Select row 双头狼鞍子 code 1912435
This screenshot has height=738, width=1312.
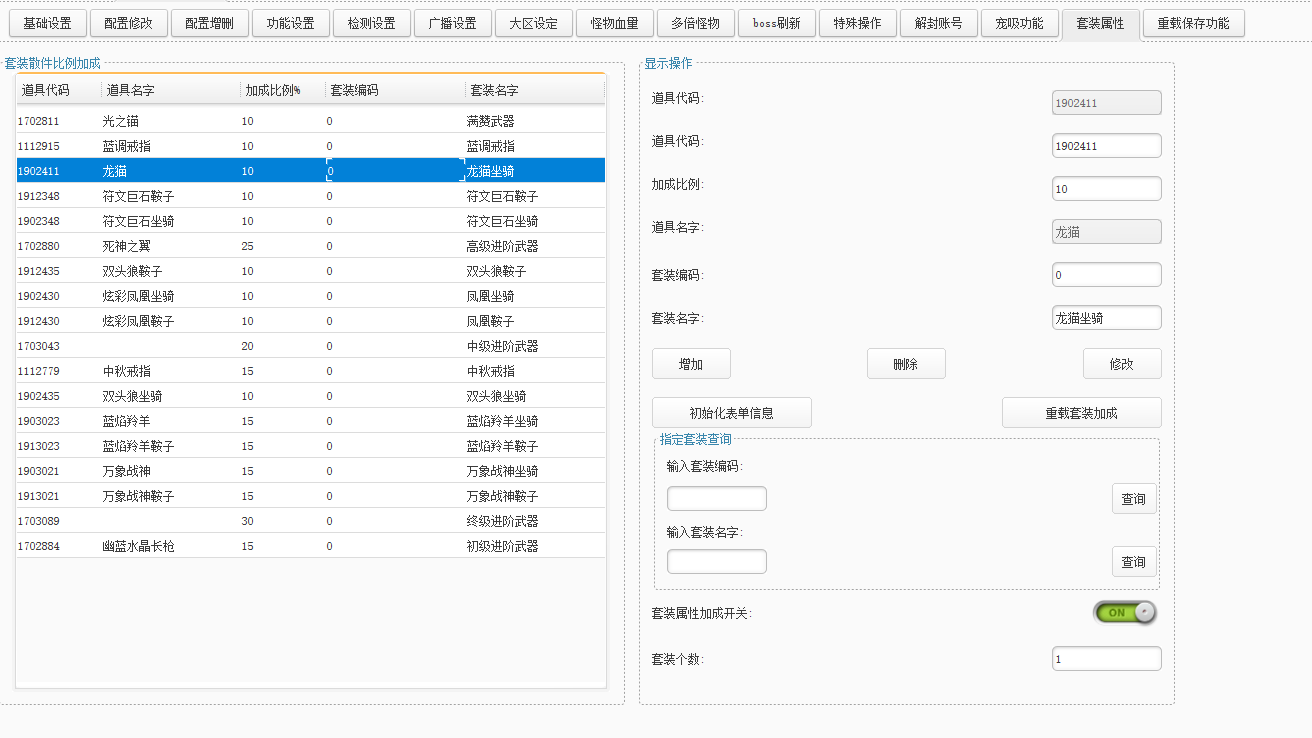click(x=311, y=271)
